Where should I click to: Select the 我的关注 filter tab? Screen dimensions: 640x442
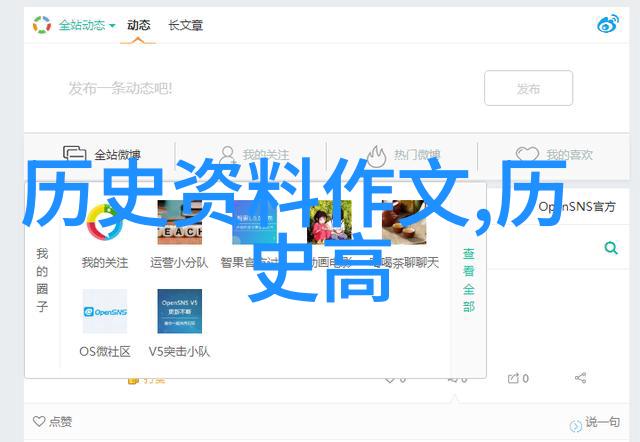click(x=255, y=155)
